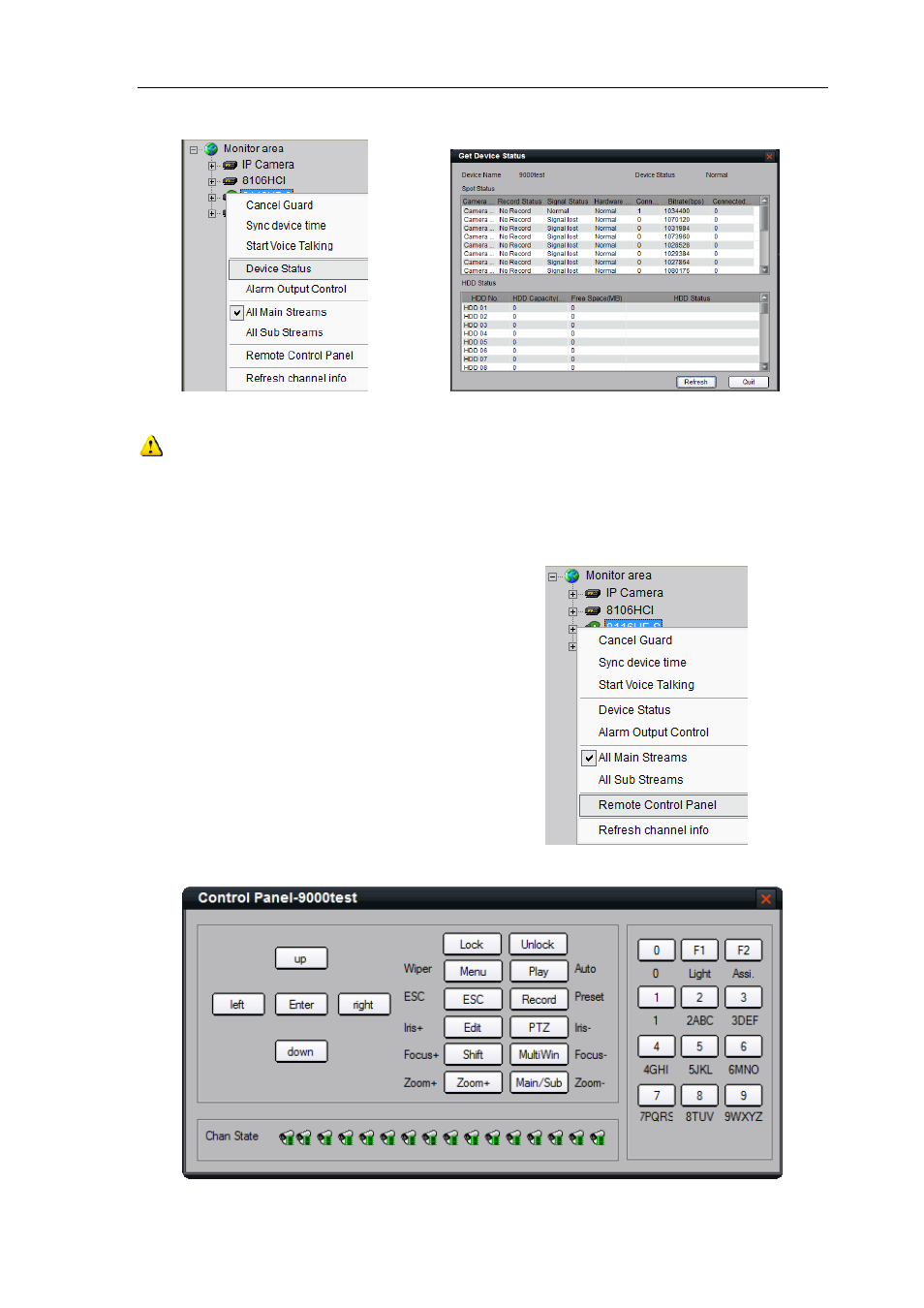Image resolution: width=924 pixels, height=1308 pixels.
Task: Click Signal Status column header
Action: [x=568, y=202]
